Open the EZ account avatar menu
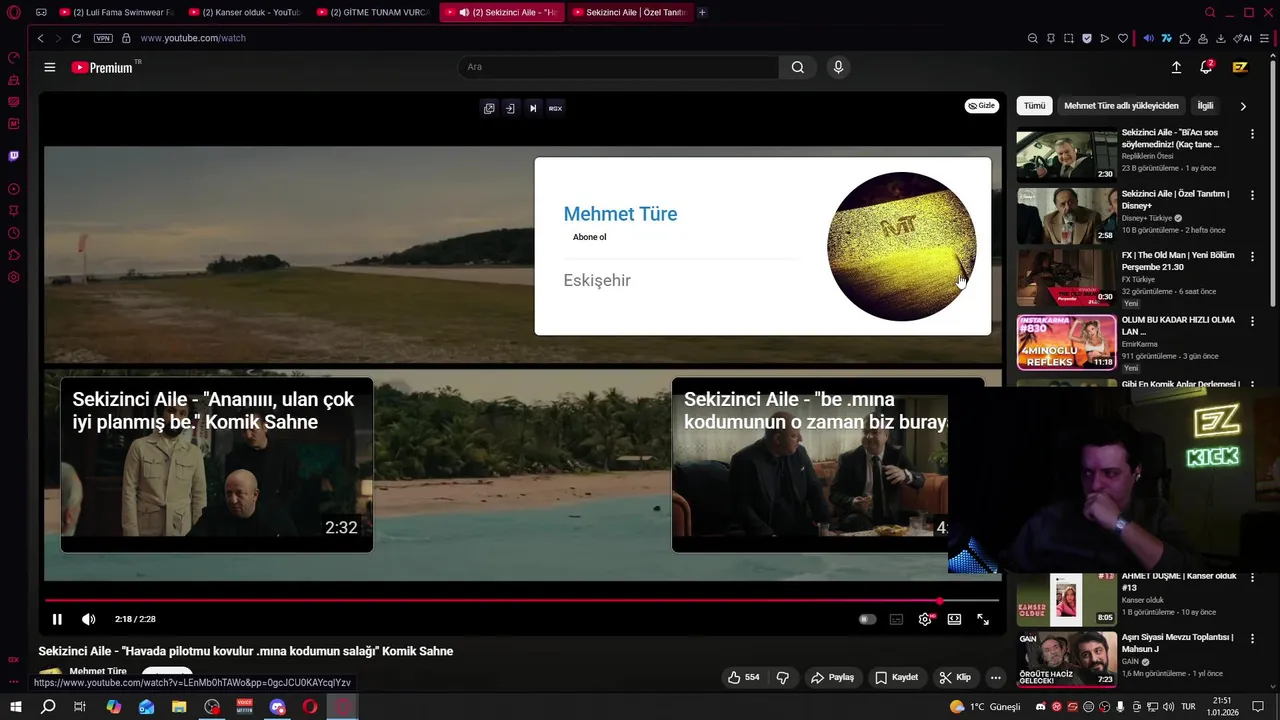Image resolution: width=1280 pixels, height=720 pixels. (x=1240, y=67)
